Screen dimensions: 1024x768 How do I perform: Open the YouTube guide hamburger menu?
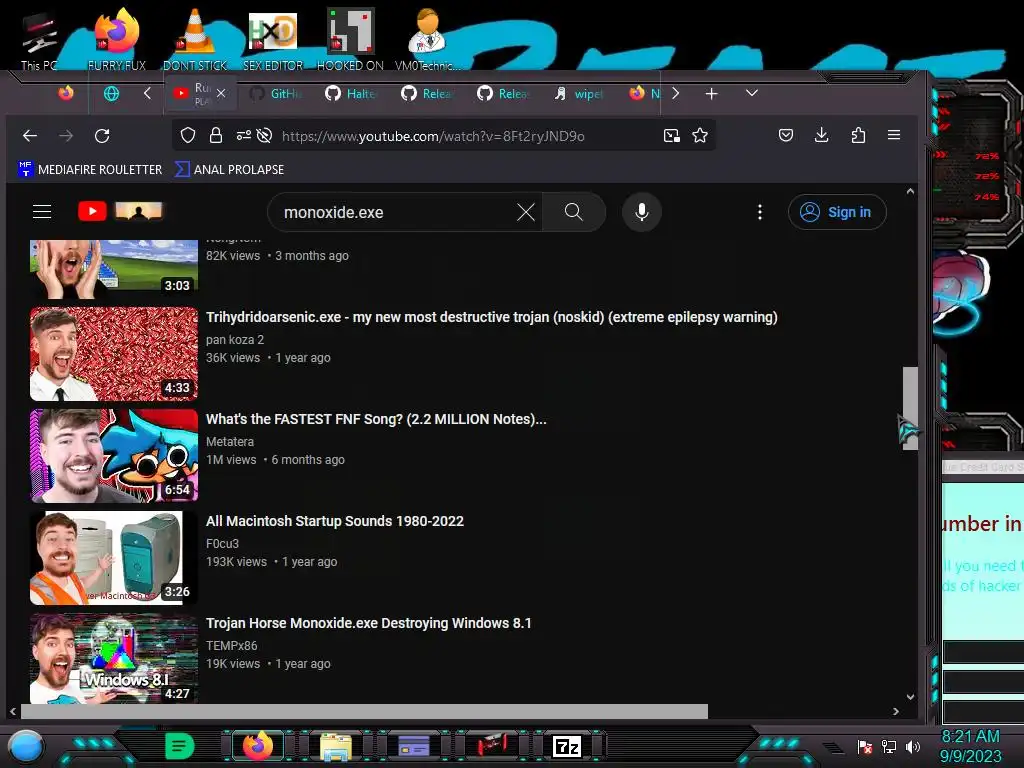point(42,212)
